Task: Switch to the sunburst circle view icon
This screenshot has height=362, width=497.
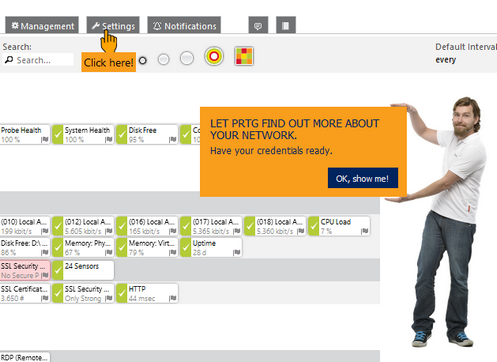Action: [x=214, y=56]
